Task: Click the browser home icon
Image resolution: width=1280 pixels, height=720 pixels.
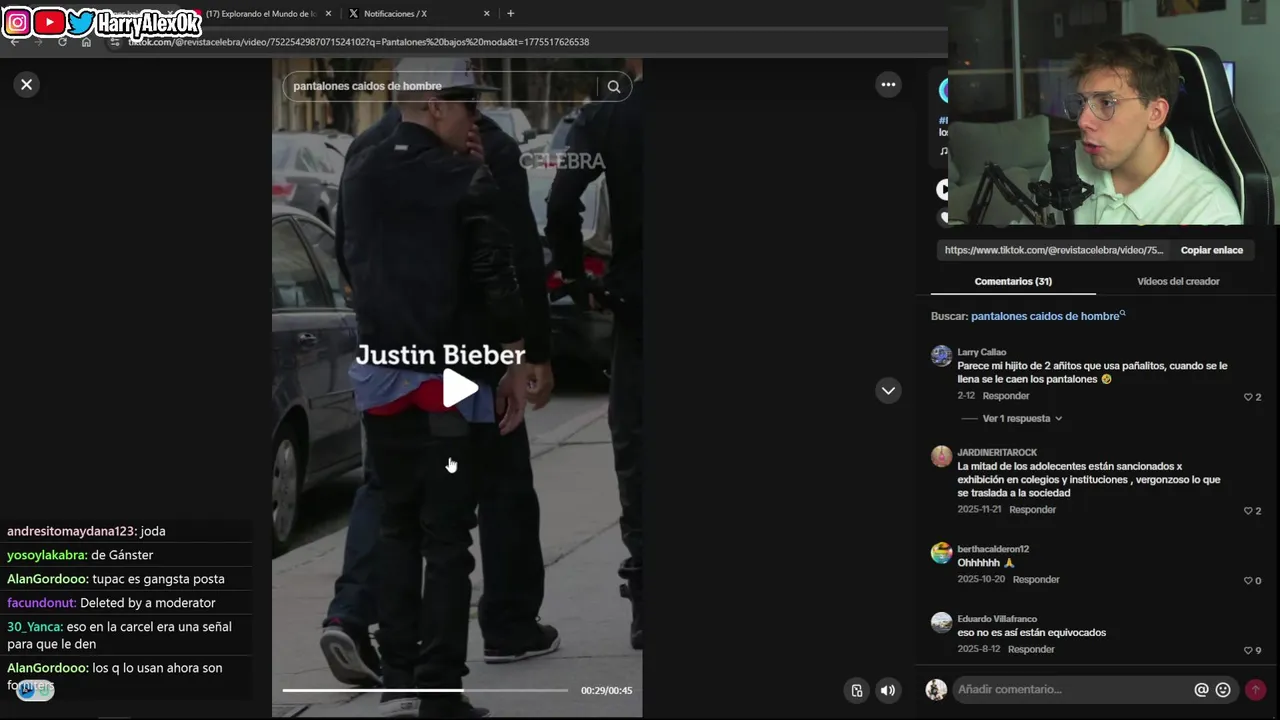Action: click(86, 42)
